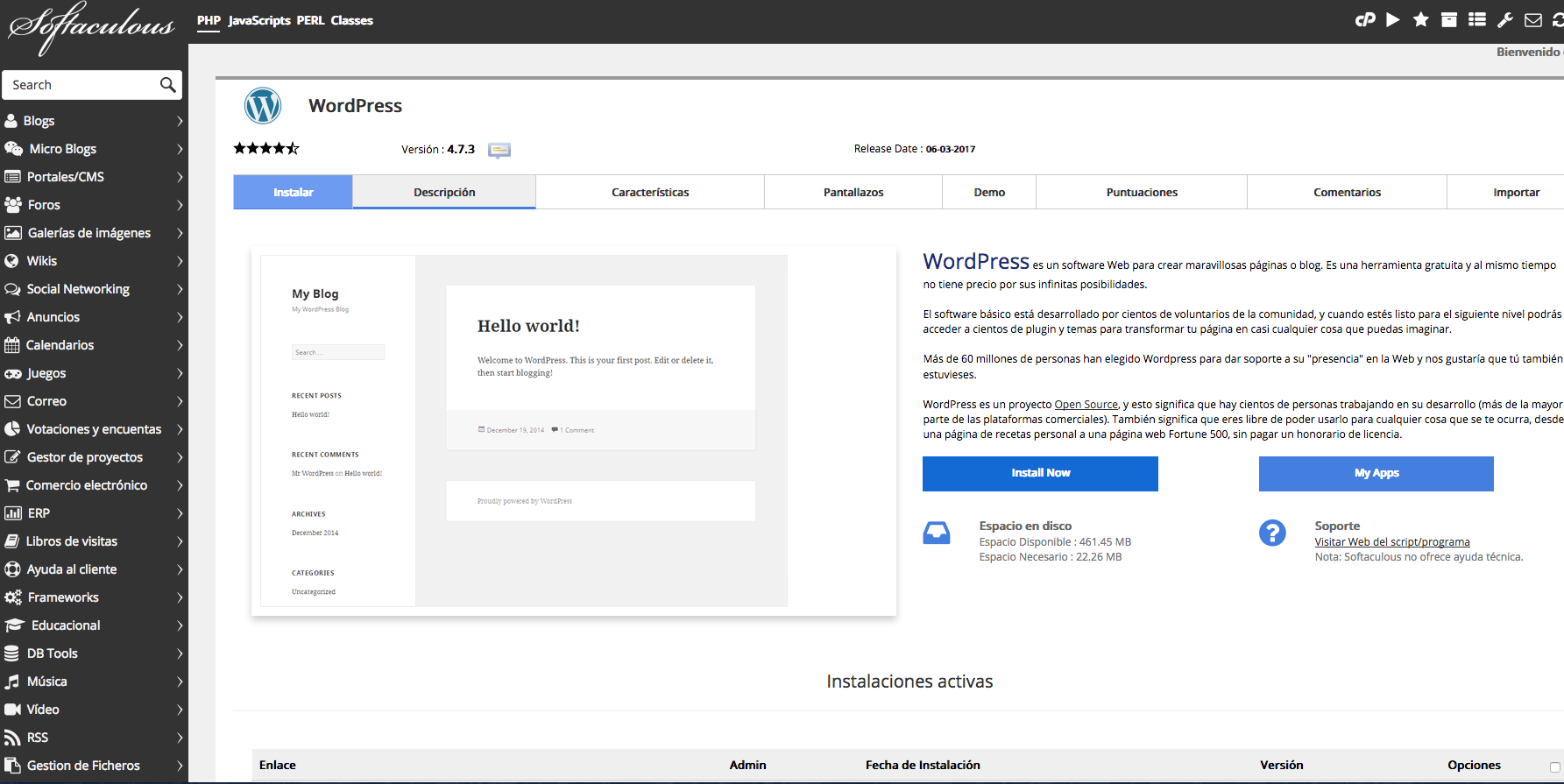Click the WordPress blog preview screenshot
Viewport: 1564px width, 784px height.
coord(574,431)
